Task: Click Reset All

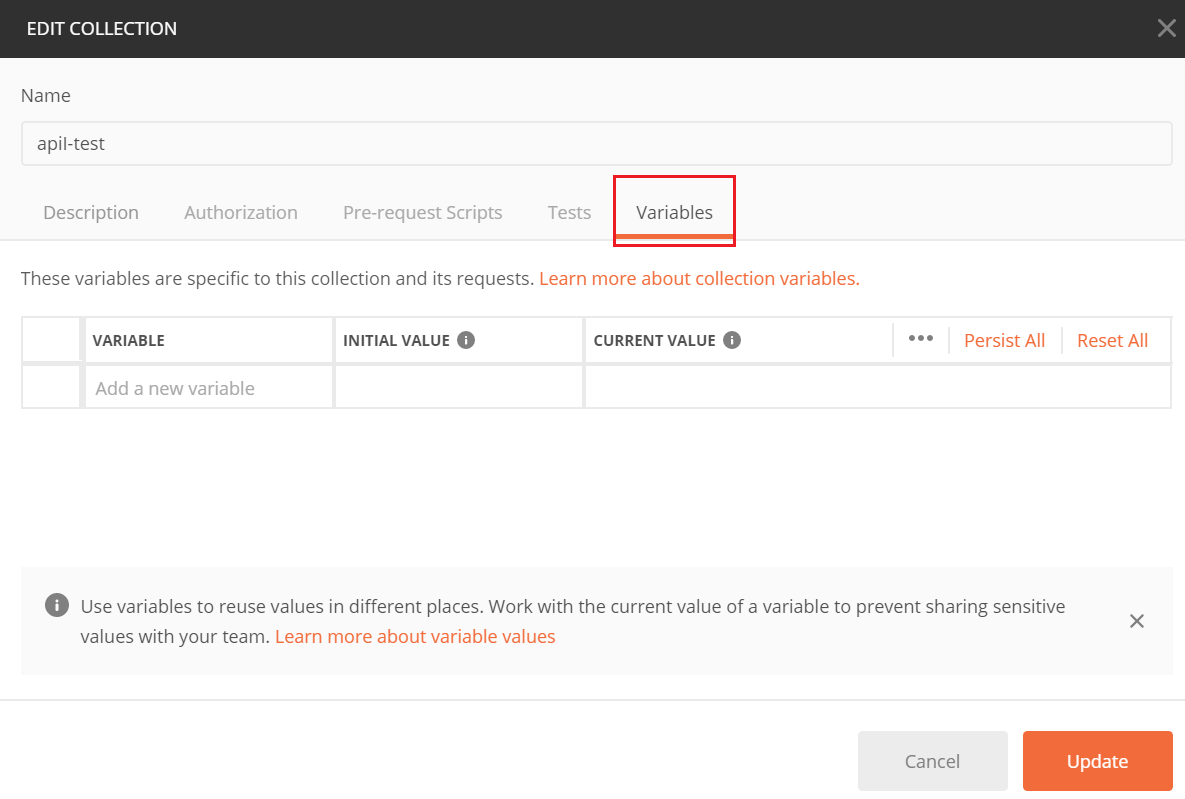Action: pyautogui.click(x=1112, y=341)
